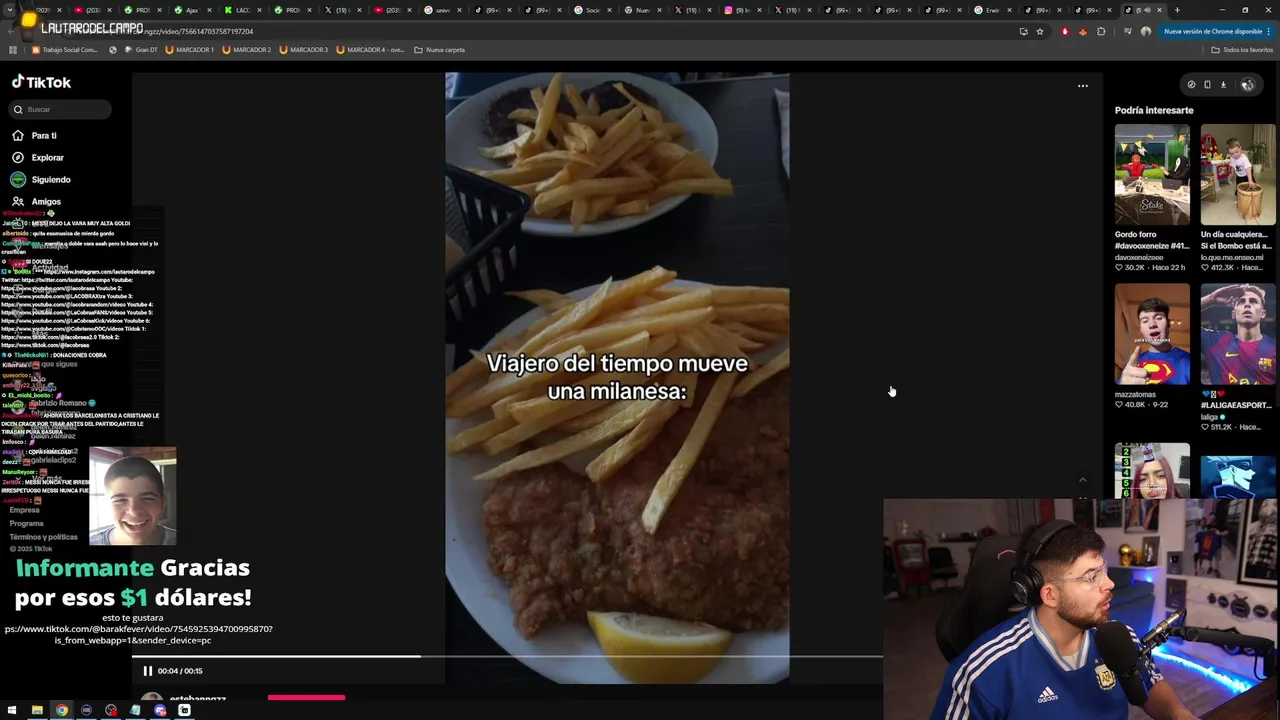Switch to the Ajax browser tab
Image resolution: width=1280 pixels, height=720 pixels.
tap(191, 10)
